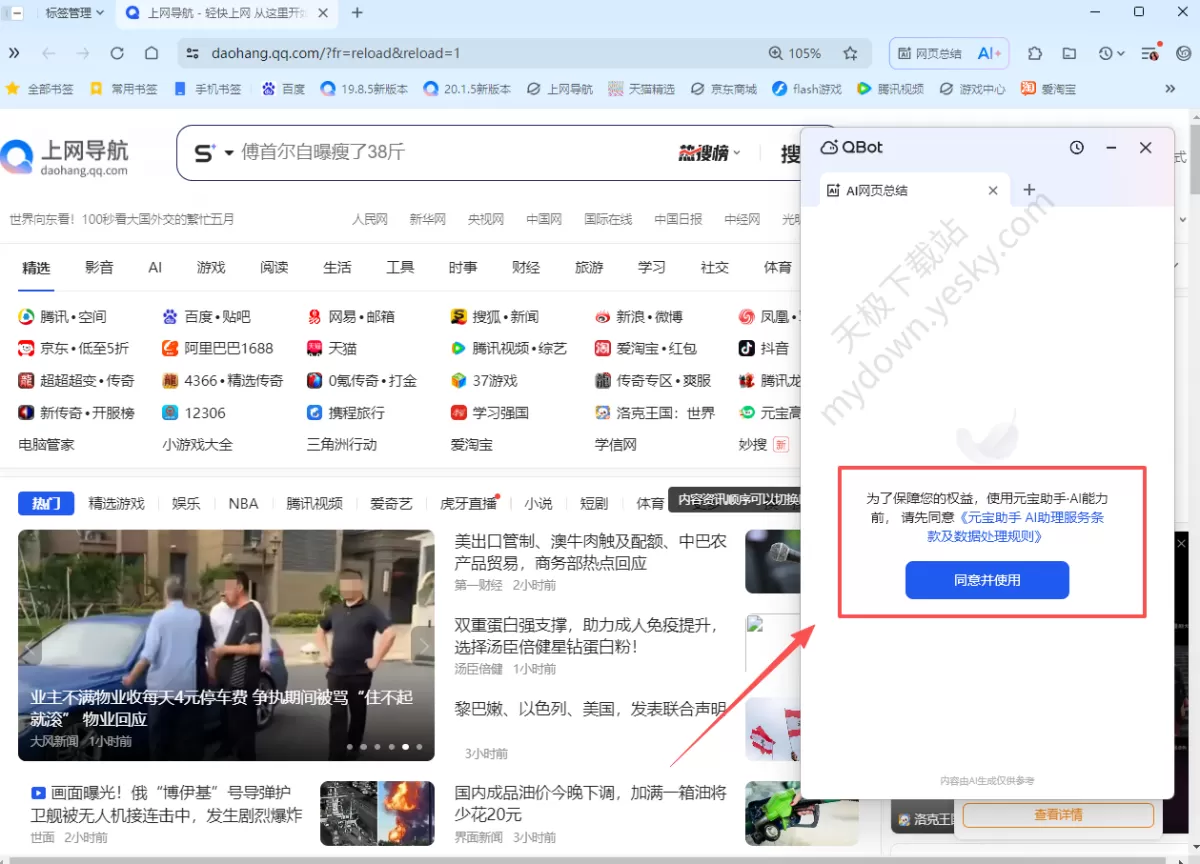Image resolution: width=1200 pixels, height=864 pixels.
Task: Open the 腾讯视频 bookmark
Action: click(x=891, y=89)
